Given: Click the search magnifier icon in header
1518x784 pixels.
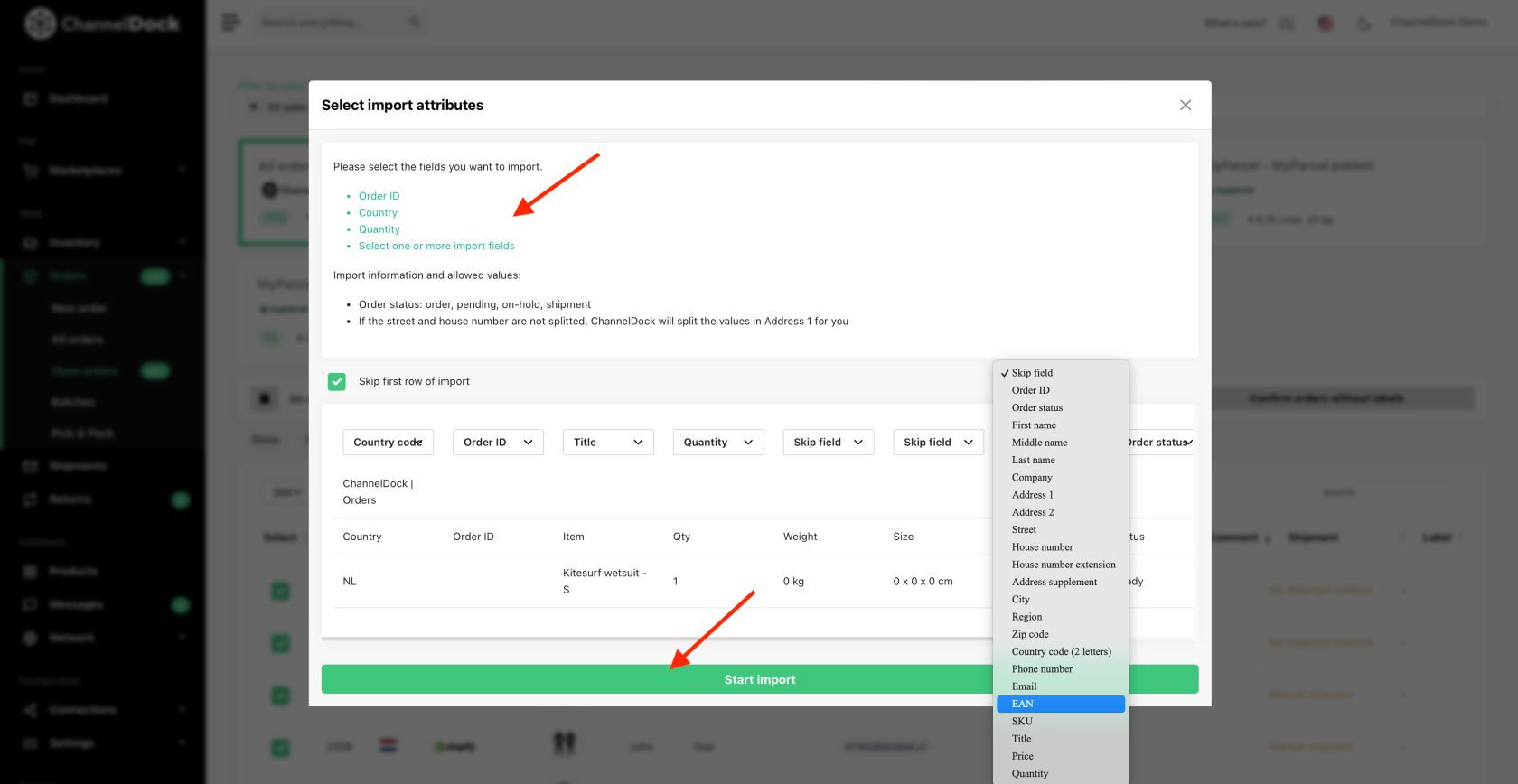Looking at the screenshot, I should 415,22.
